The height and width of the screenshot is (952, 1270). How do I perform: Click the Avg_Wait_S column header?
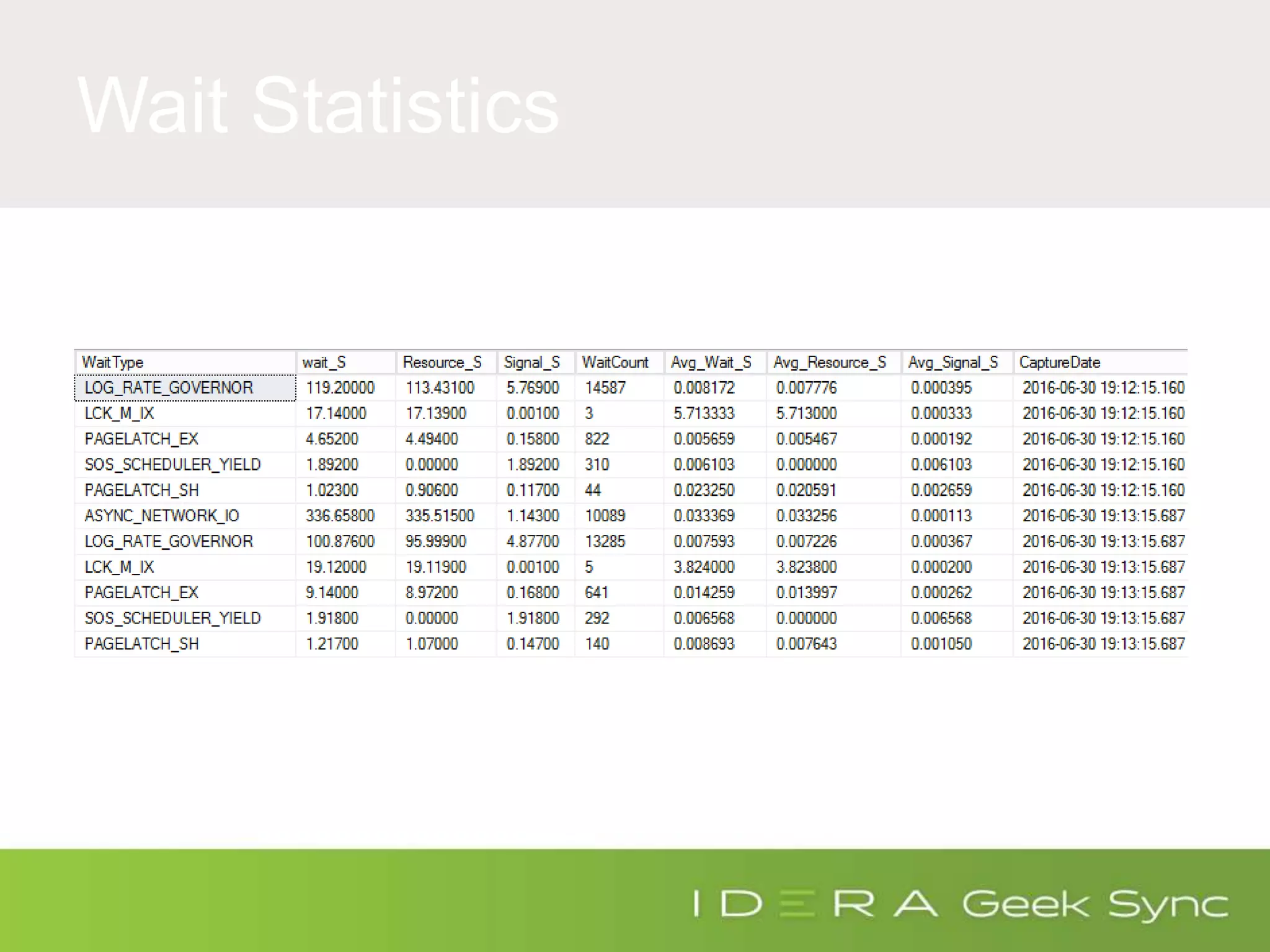[711, 362]
